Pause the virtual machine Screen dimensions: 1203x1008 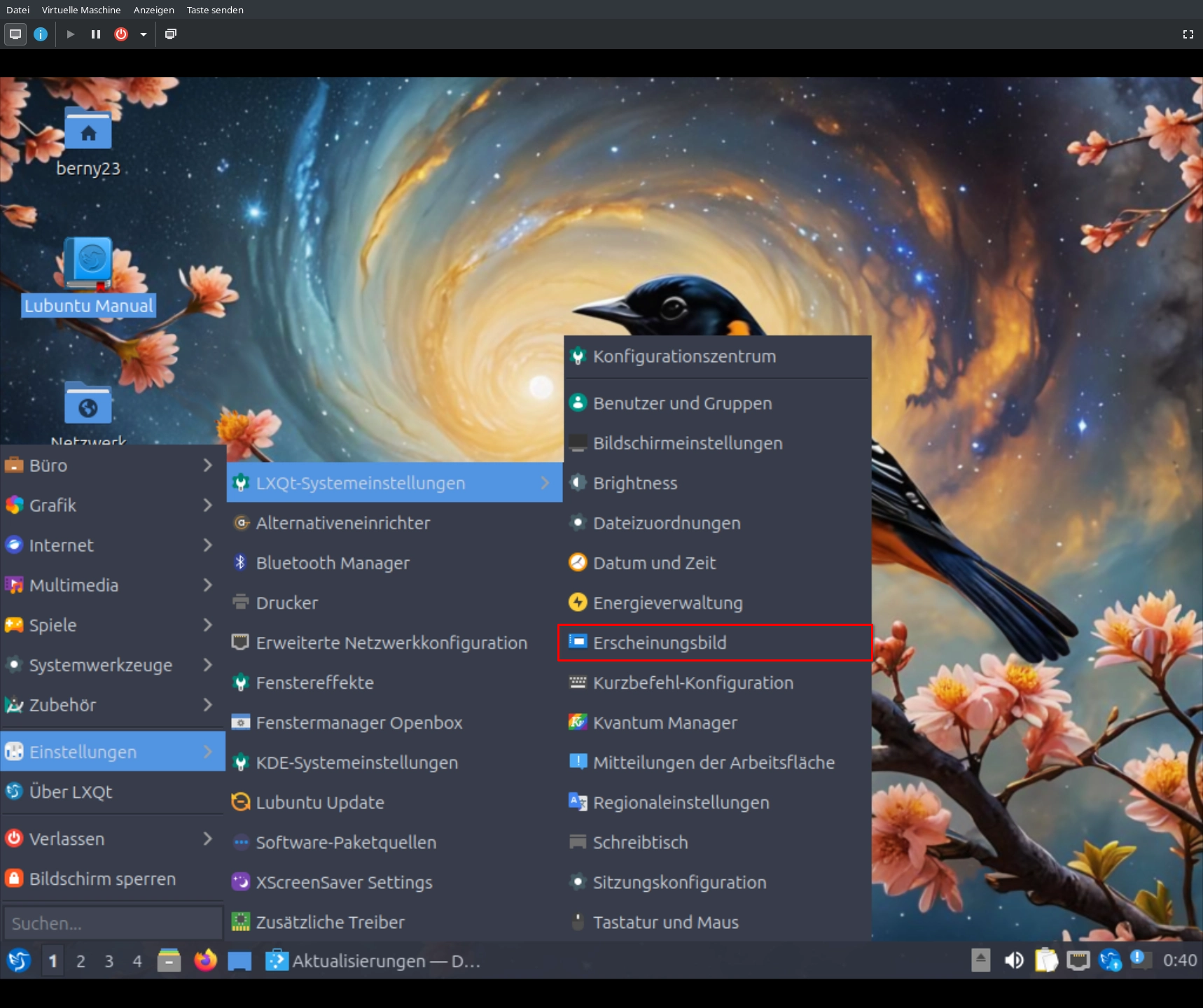click(x=96, y=34)
